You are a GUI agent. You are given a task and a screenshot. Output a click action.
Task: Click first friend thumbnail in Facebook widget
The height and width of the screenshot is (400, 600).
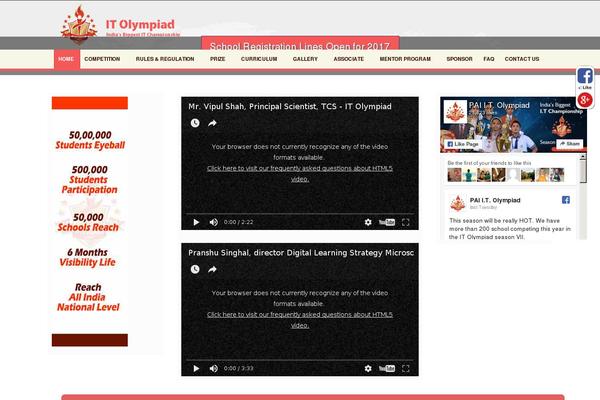click(454, 175)
